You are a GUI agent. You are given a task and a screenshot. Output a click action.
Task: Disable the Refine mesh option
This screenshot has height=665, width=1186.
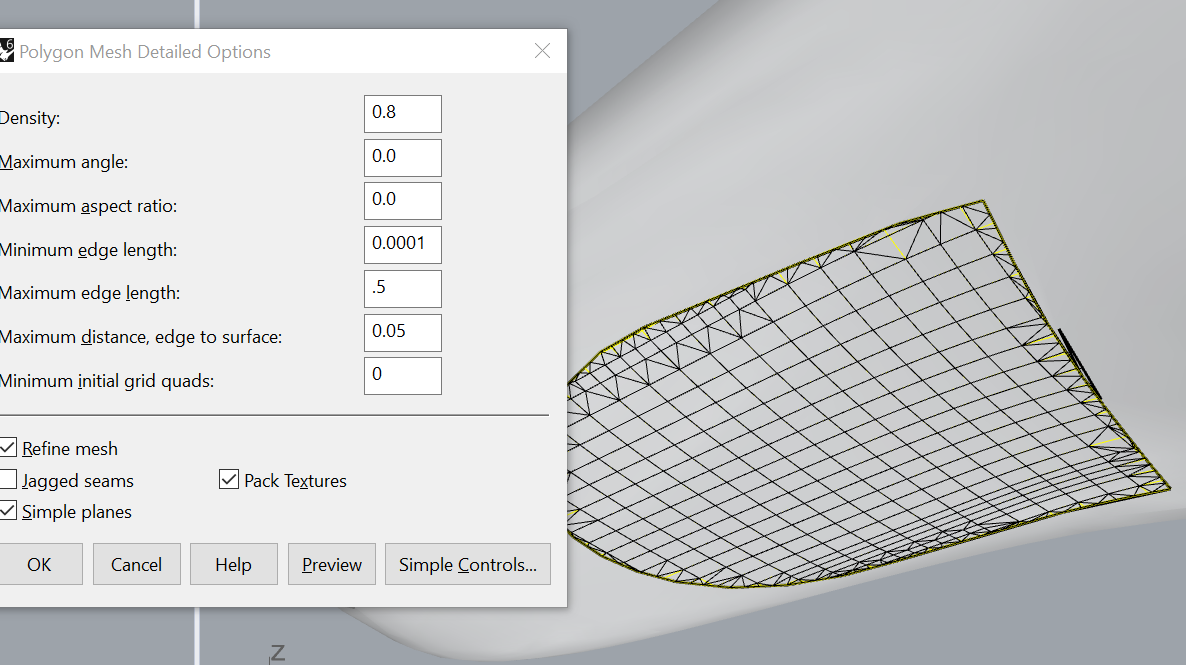tap(8, 447)
